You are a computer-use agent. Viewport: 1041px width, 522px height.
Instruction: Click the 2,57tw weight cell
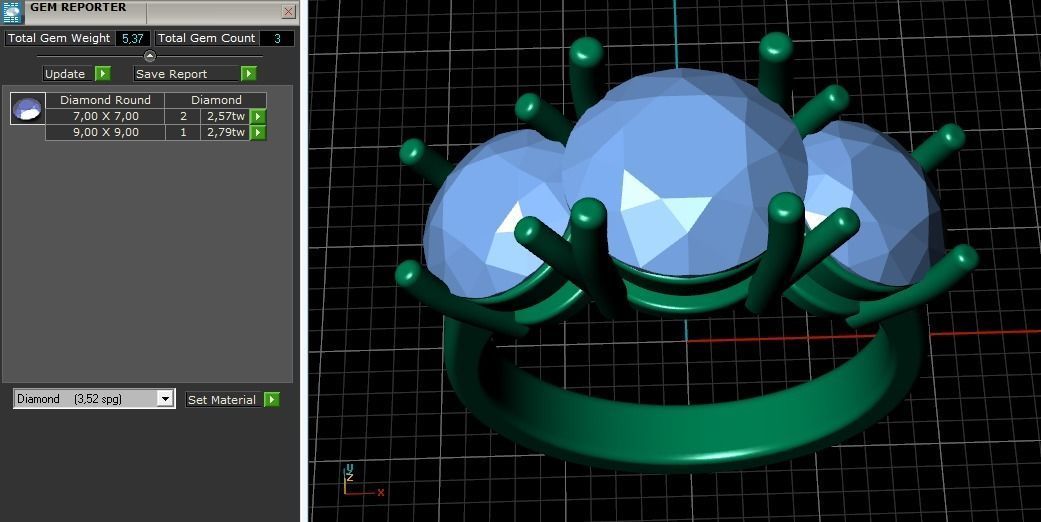[225, 116]
